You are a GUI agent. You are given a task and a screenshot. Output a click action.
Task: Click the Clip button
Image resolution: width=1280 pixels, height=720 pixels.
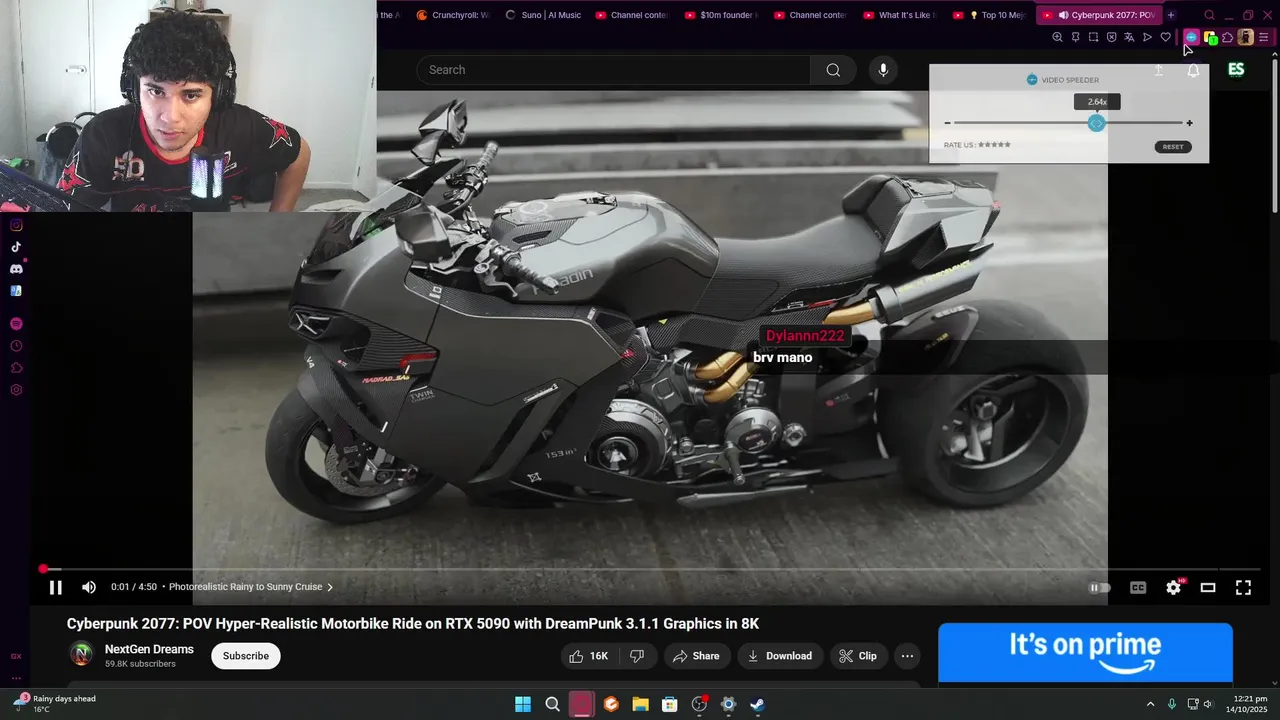click(858, 656)
